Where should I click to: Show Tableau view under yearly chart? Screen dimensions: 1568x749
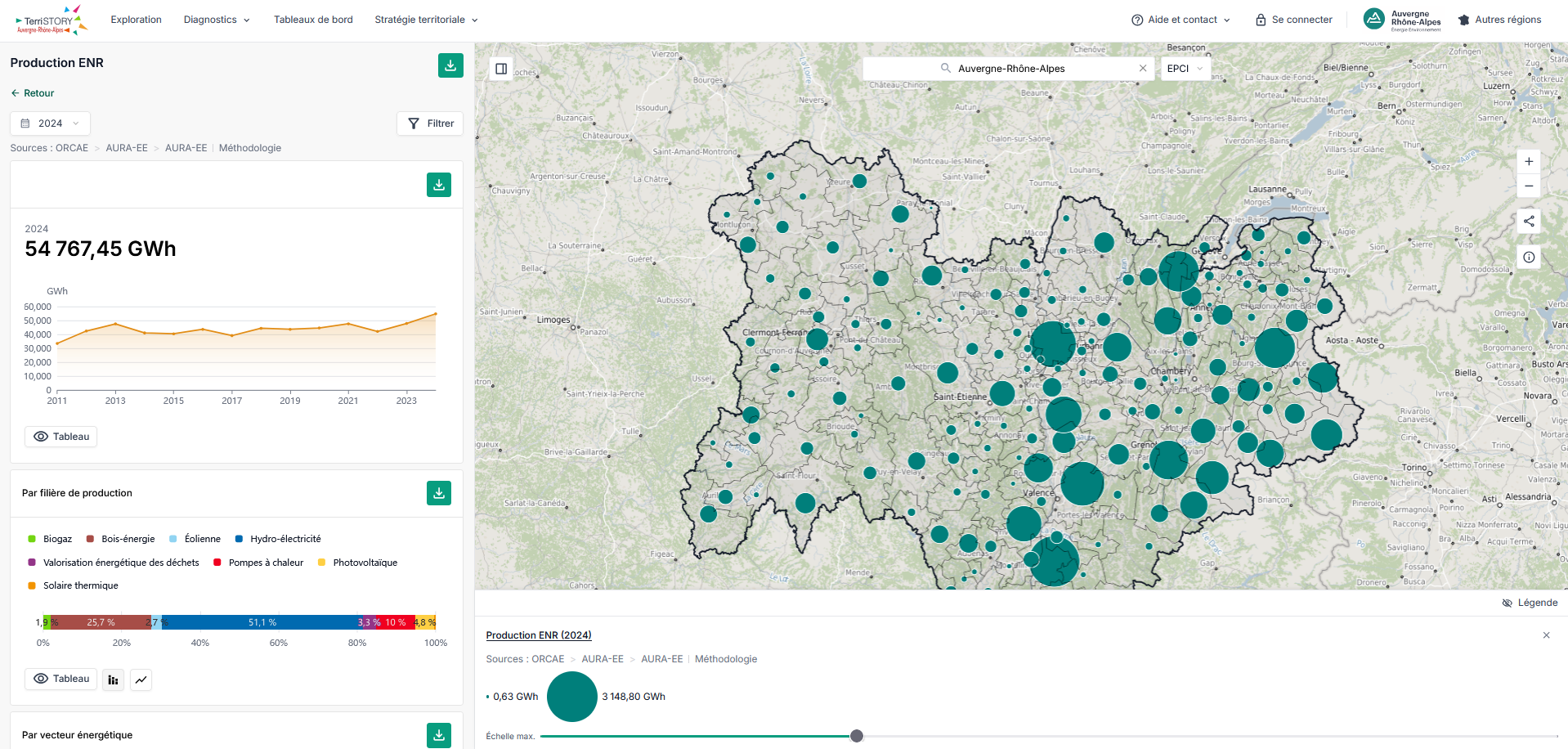coord(61,437)
